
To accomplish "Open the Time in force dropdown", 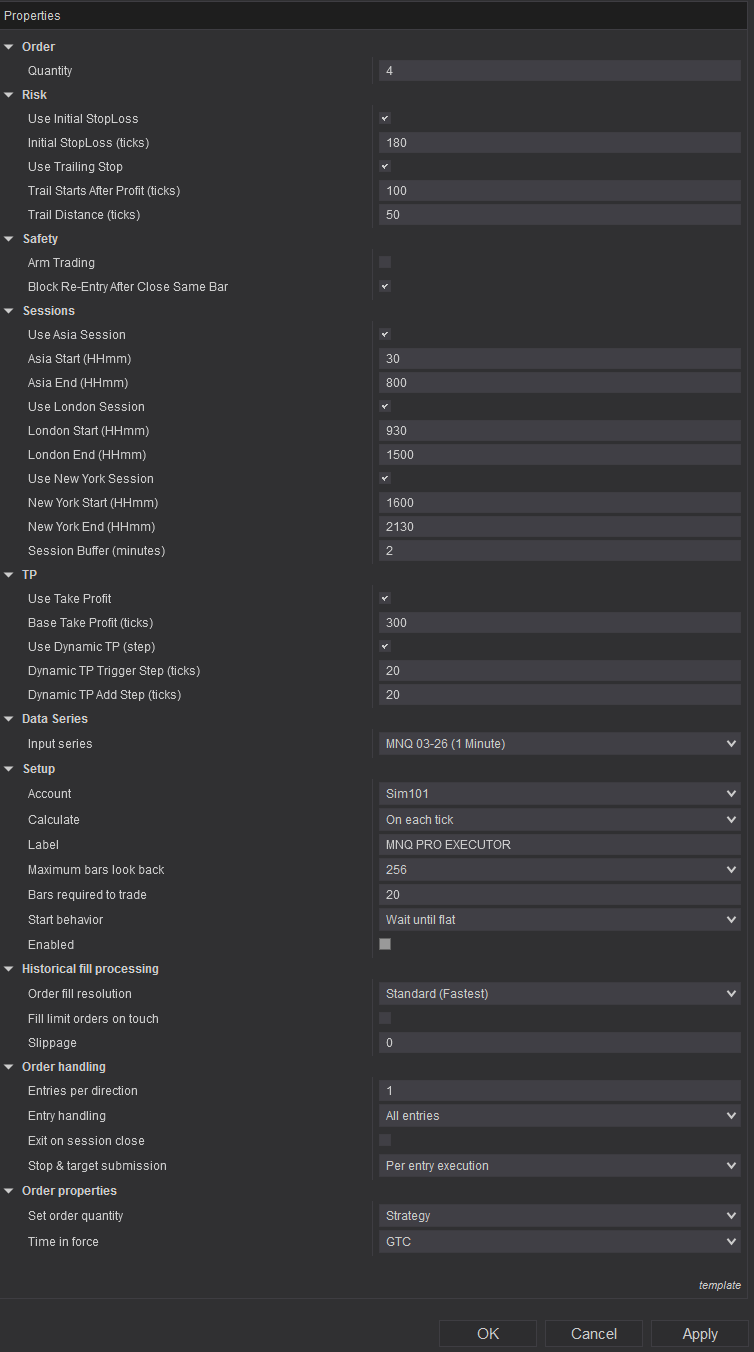I will [559, 1242].
